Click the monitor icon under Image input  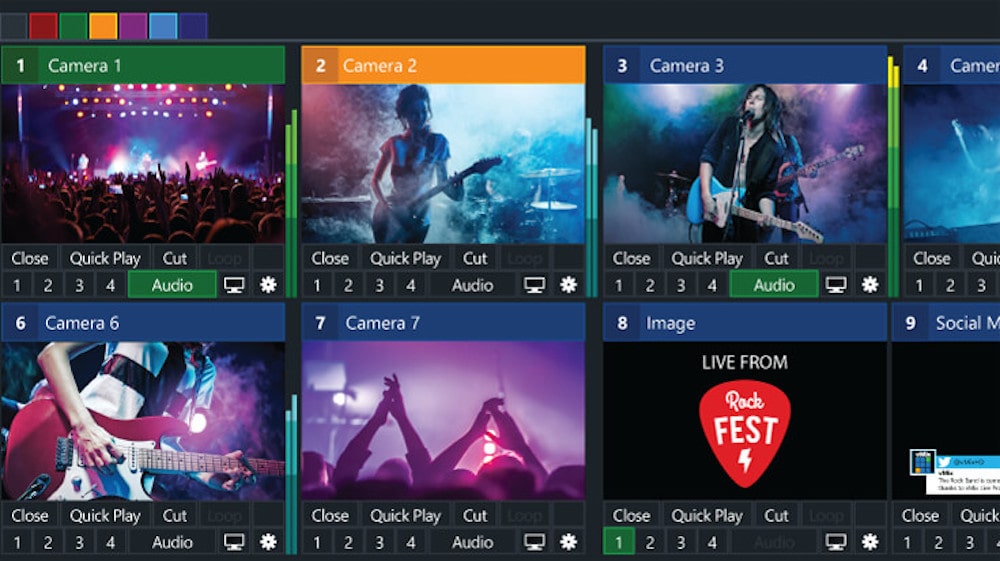point(836,542)
